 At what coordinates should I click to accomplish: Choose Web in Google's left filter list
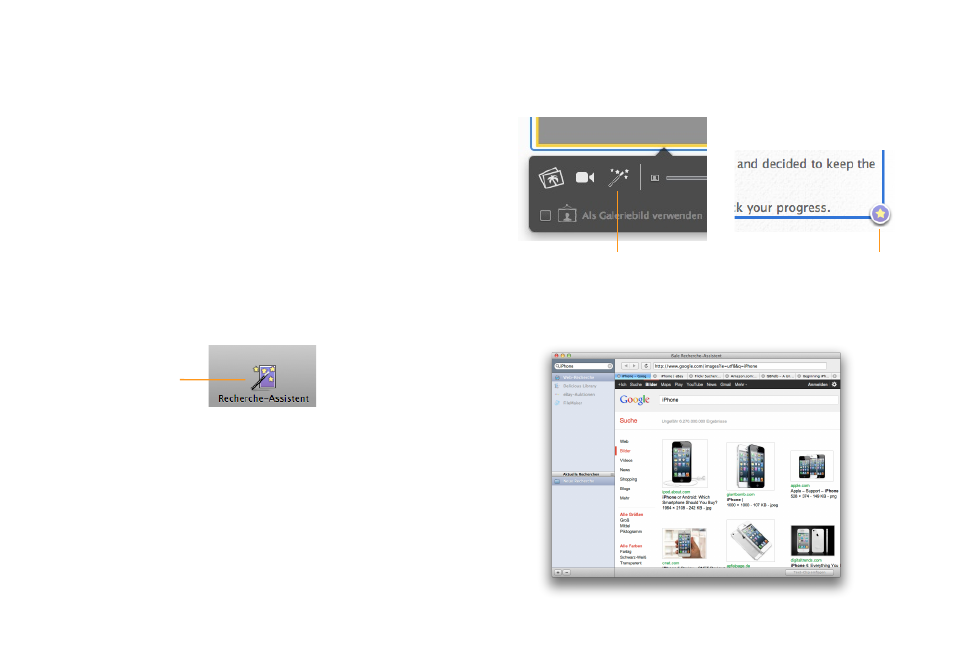pyautogui.click(x=624, y=442)
